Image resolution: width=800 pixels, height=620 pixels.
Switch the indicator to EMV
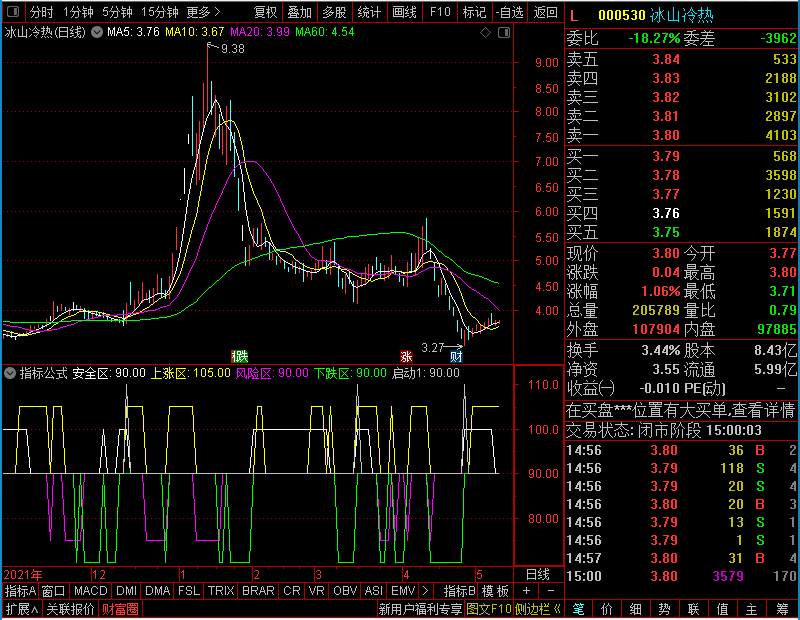[x=403, y=591]
